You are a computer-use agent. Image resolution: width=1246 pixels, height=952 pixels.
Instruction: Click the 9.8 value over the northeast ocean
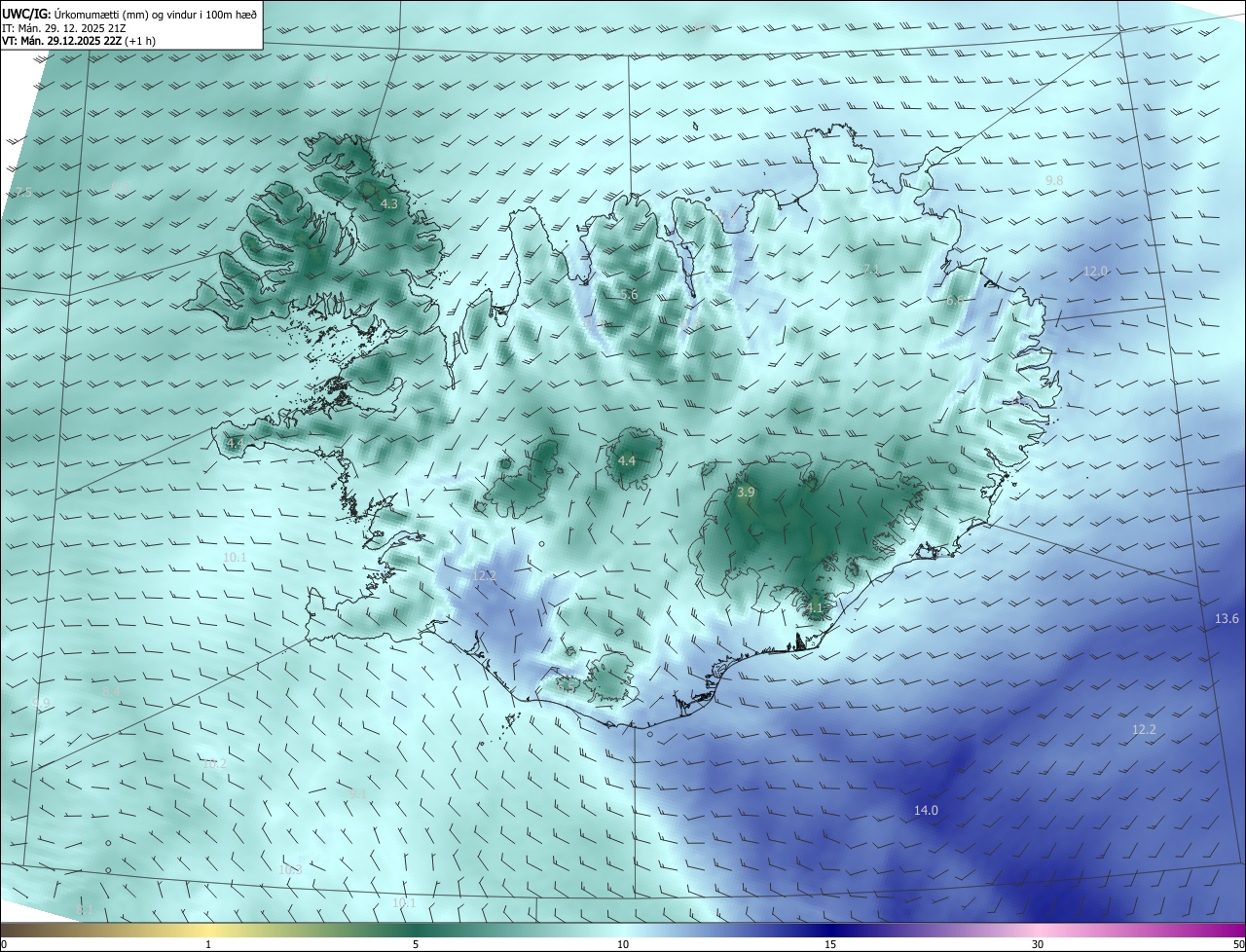coord(1054,181)
